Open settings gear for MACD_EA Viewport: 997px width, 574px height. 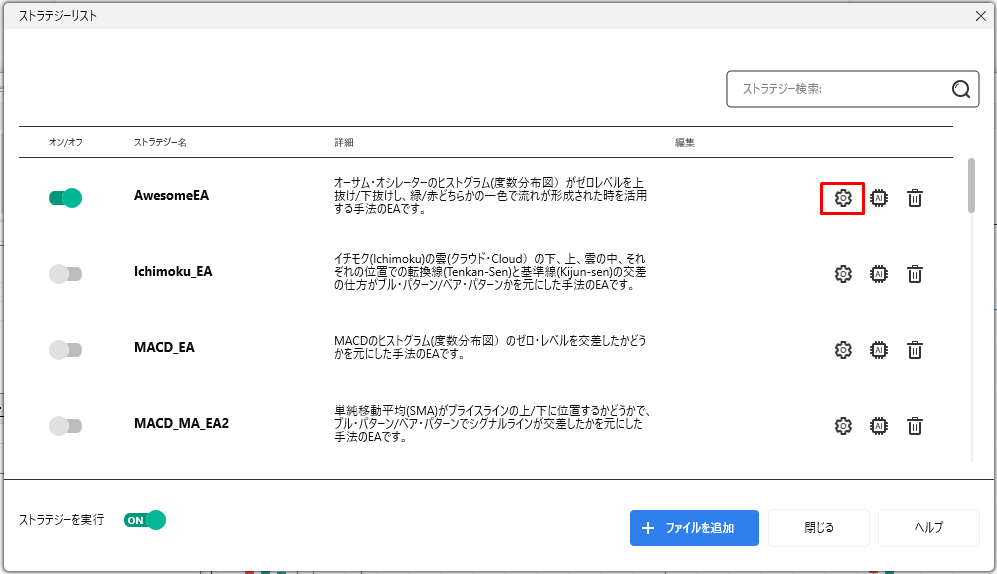pos(842,350)
